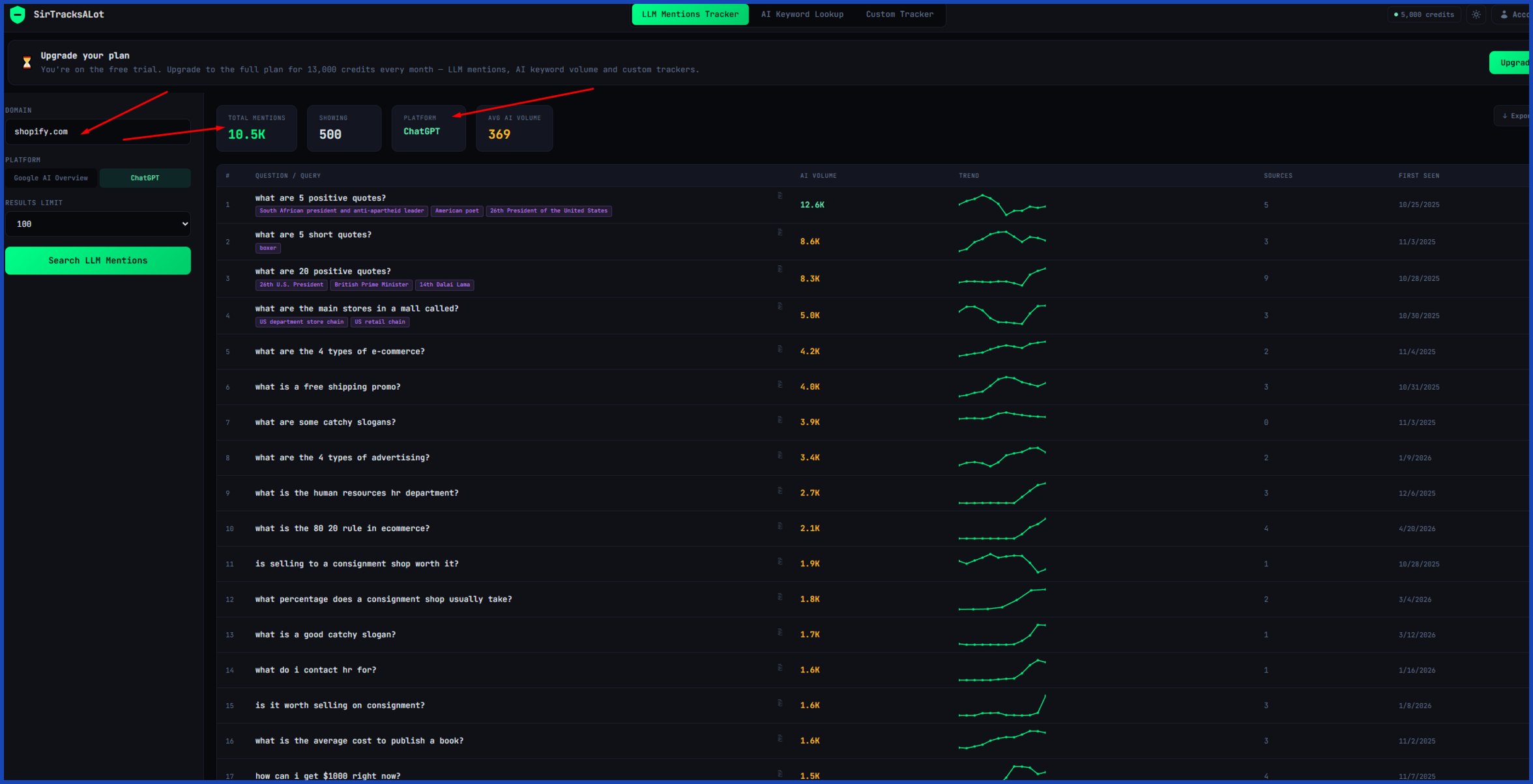Copy query 'what is a good catchy slogan?'
The height and width of the screenshot is (784, 1533).
click(x=780, y=632)
